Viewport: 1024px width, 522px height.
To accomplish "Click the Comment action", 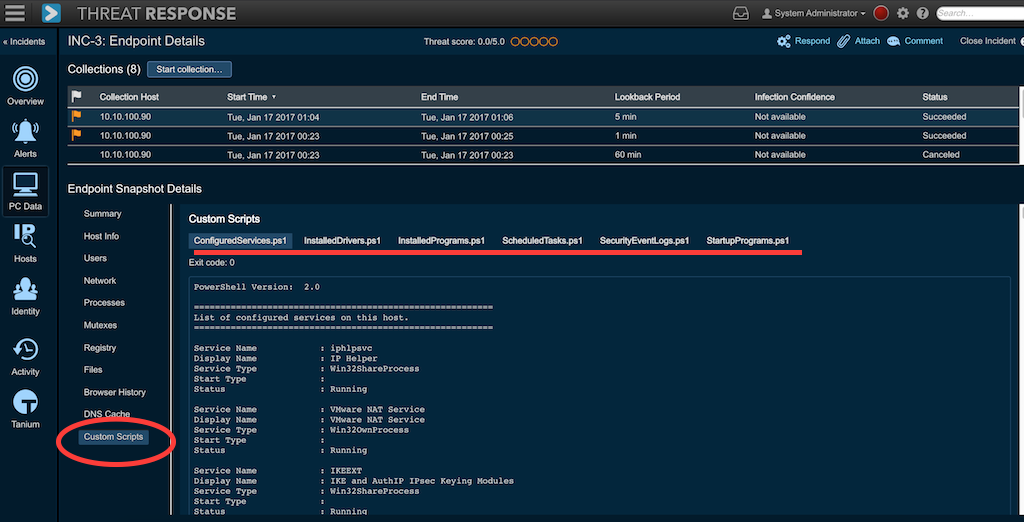I will pyautogui.click(x=915, y=41).
